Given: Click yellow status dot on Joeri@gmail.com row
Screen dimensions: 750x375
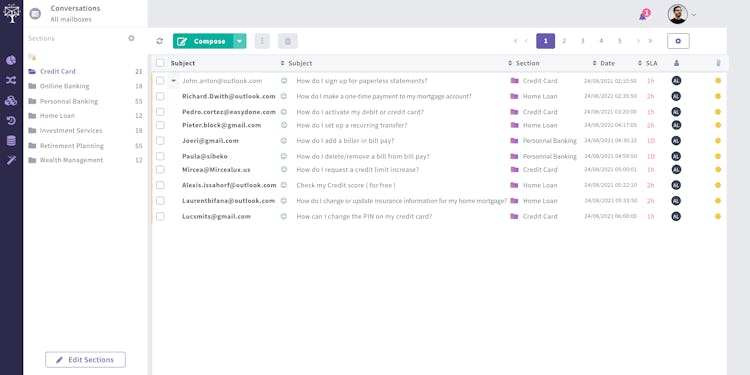Looking at the screenshot, I should pos(718,141).
